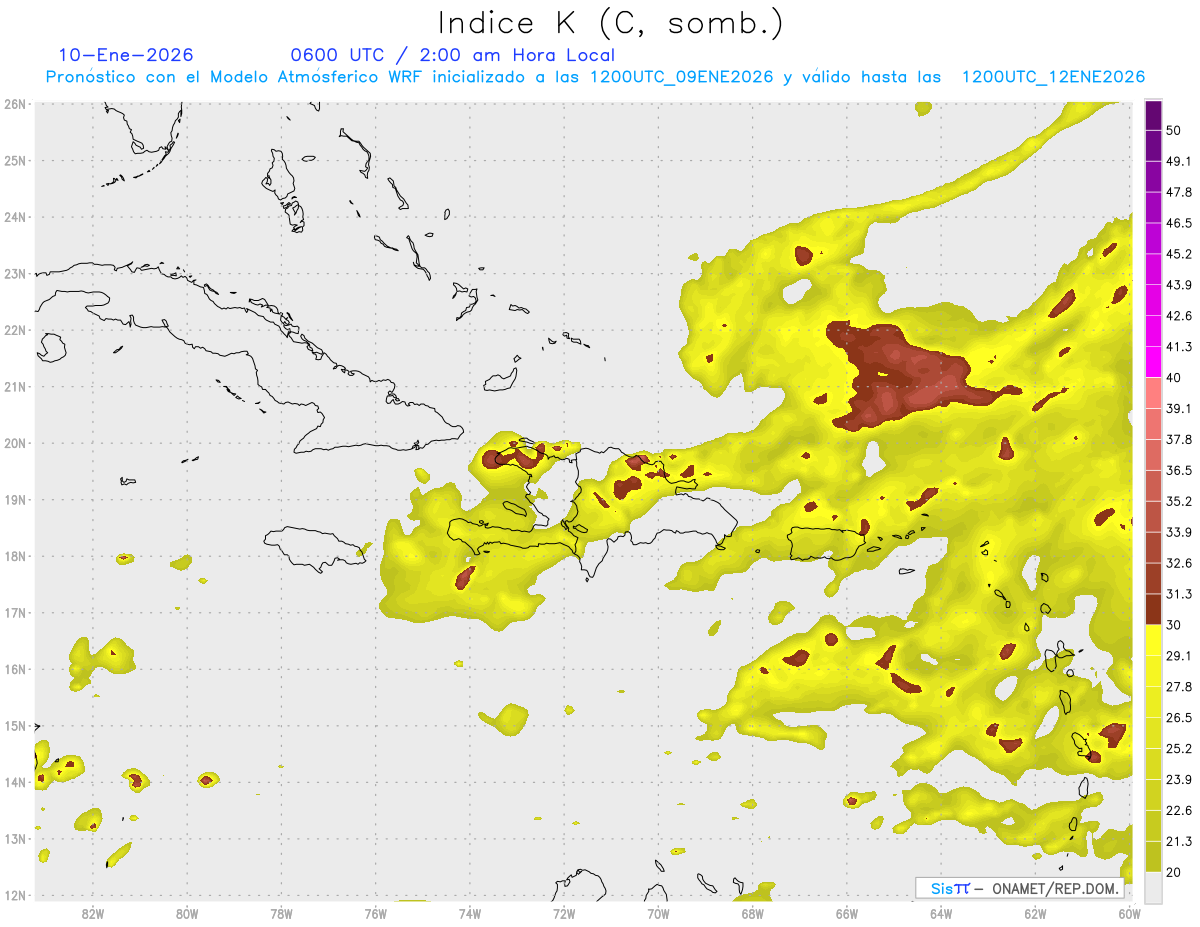This screenshot has height=927, width=1200.
Task: Click the latitude label "17N"
Action: tap(15, 613)
